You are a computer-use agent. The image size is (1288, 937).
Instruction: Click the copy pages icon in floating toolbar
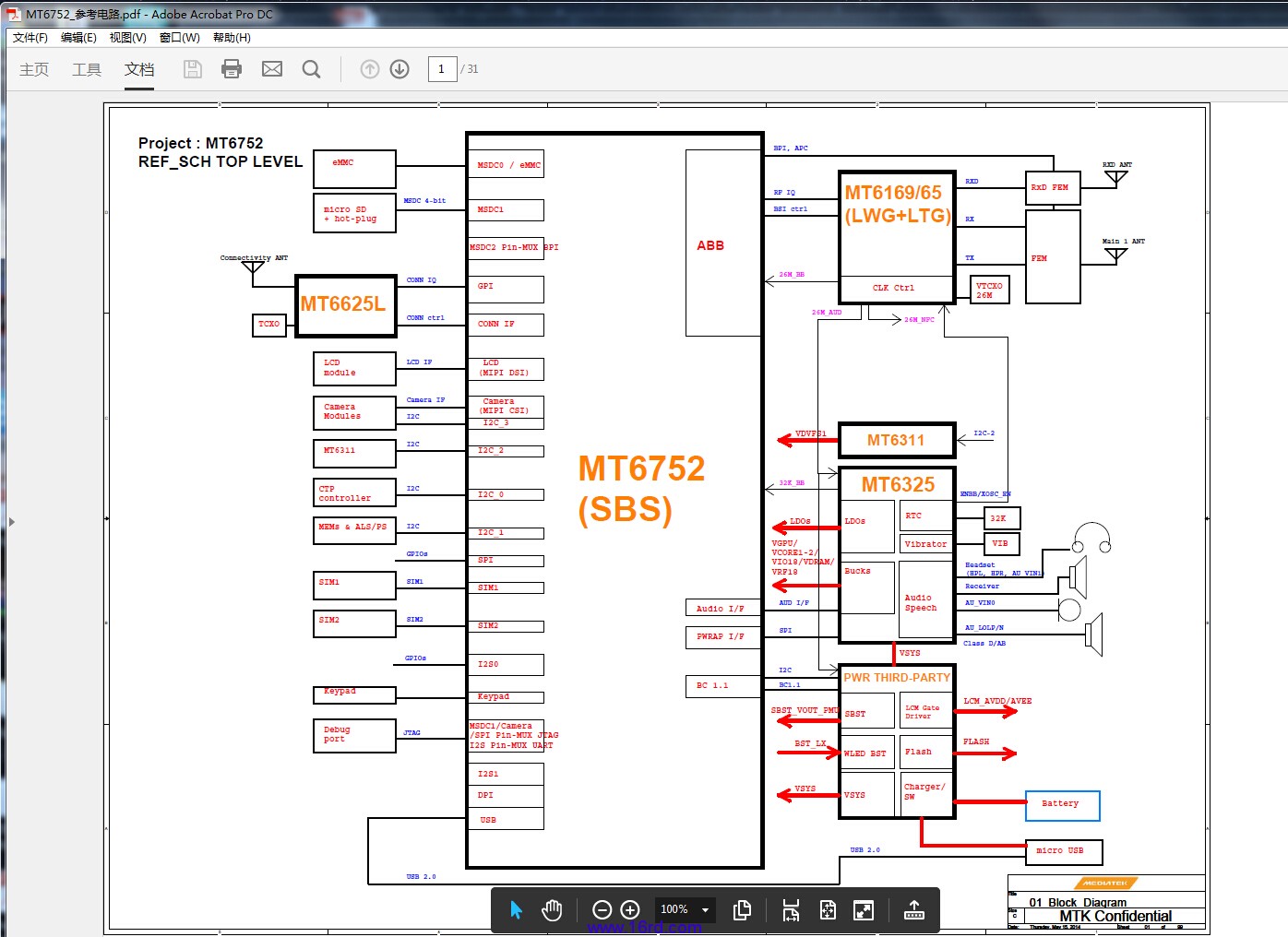[742, 910]
